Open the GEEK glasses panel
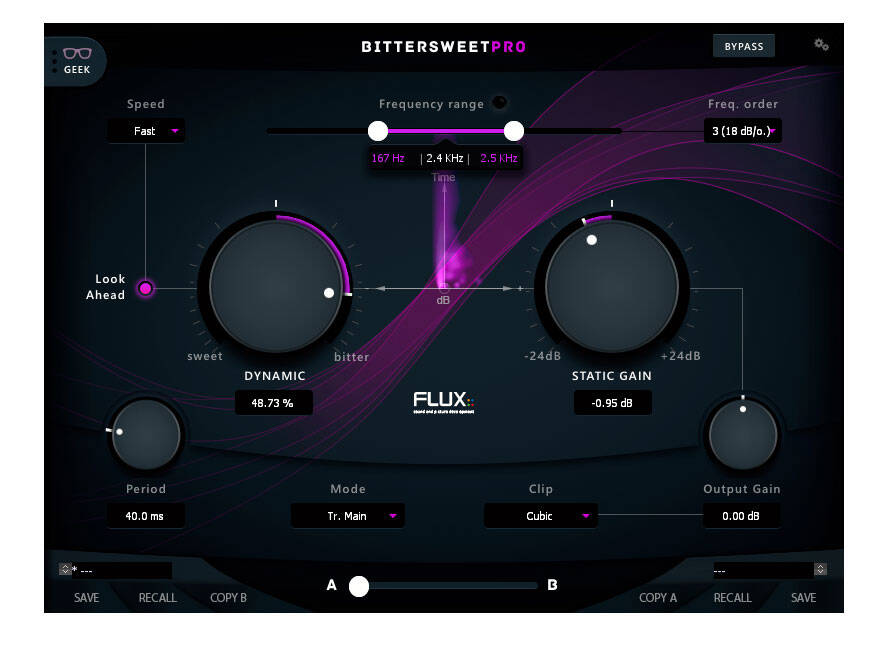 click(x=77, y=61)
